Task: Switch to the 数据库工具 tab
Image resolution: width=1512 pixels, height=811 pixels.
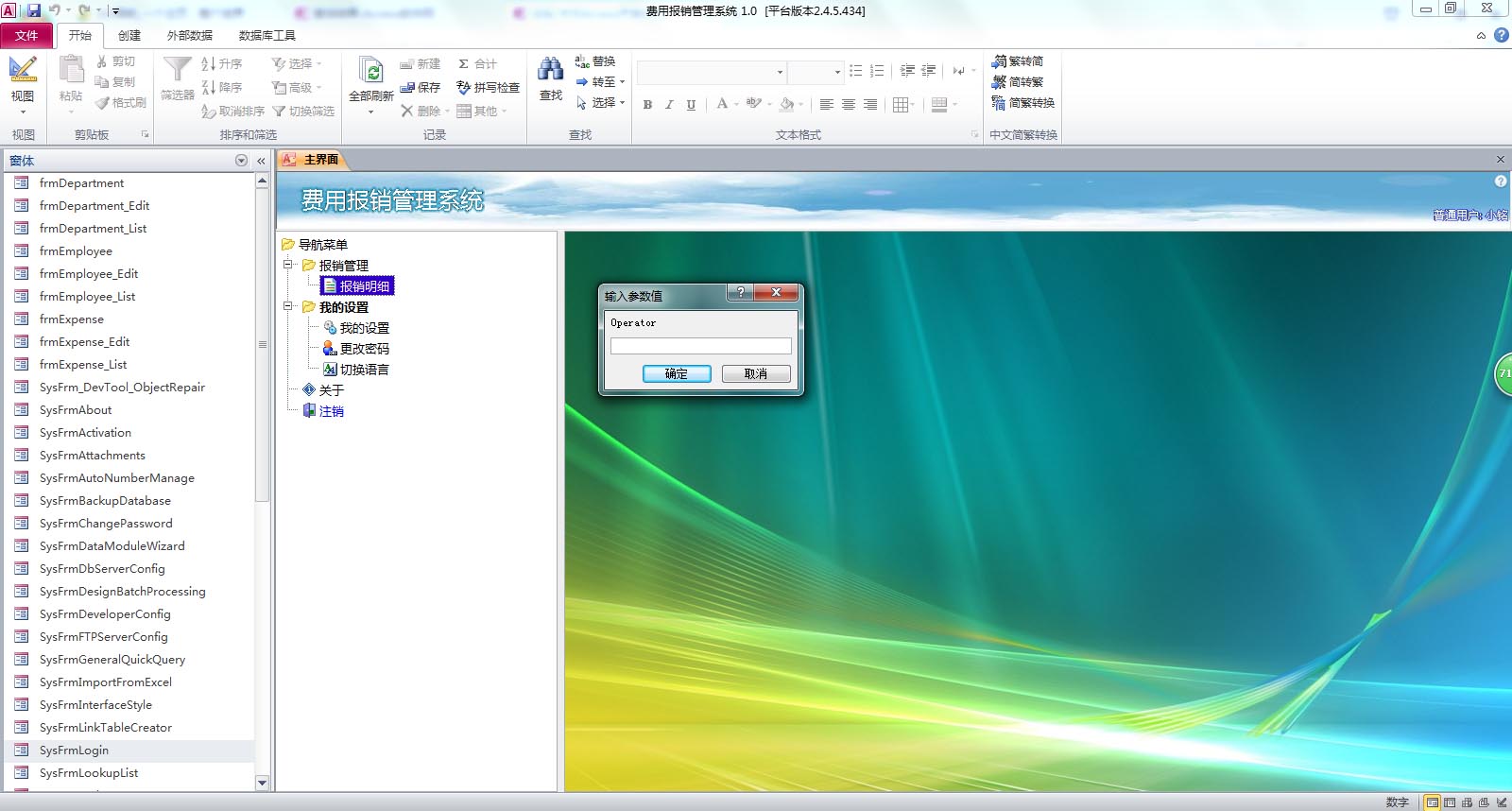Action: (x=267, y=35)
